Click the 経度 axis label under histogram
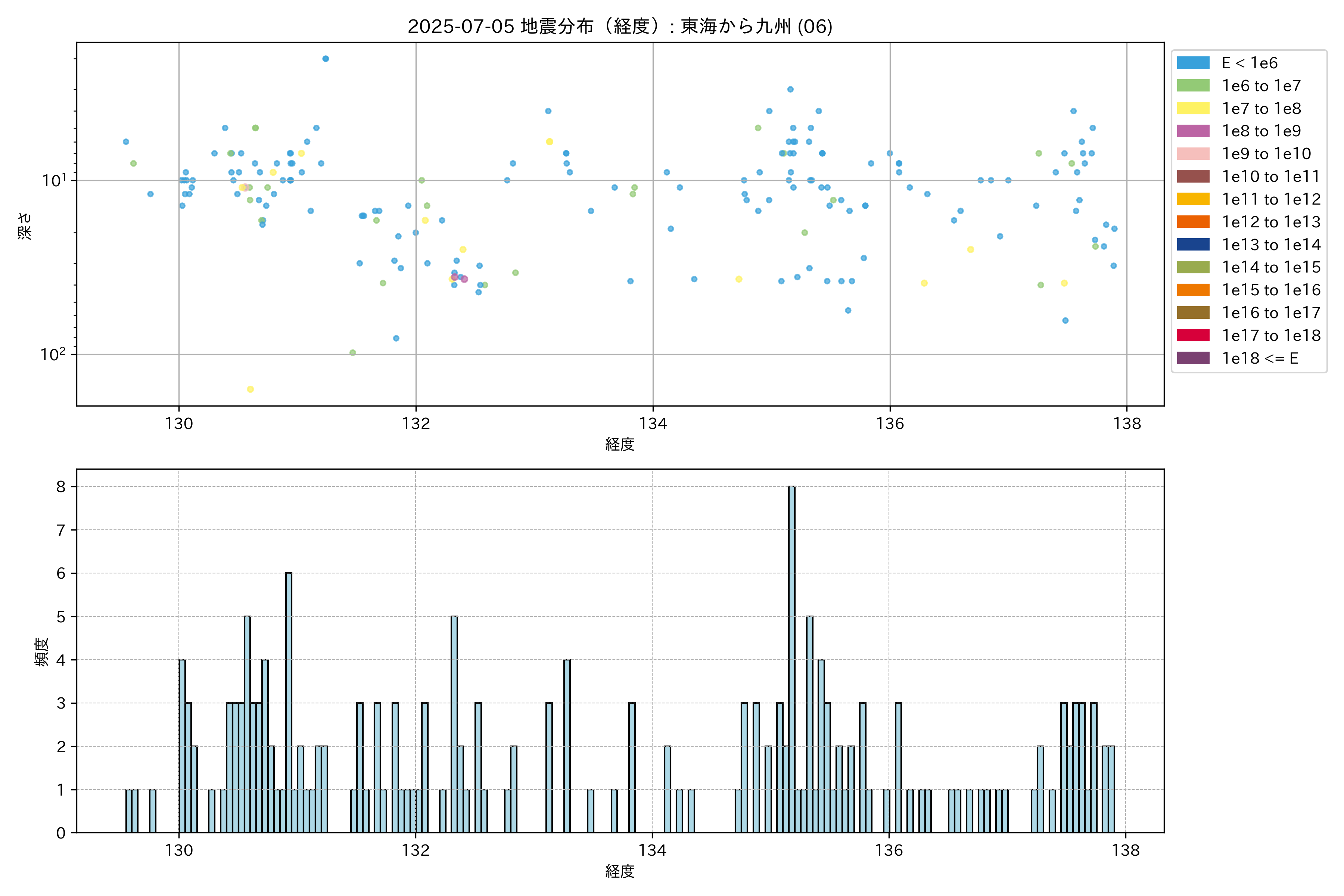The height and width of the screenshot is (896, 1344). pyautogui.click(x=619, y=871)
